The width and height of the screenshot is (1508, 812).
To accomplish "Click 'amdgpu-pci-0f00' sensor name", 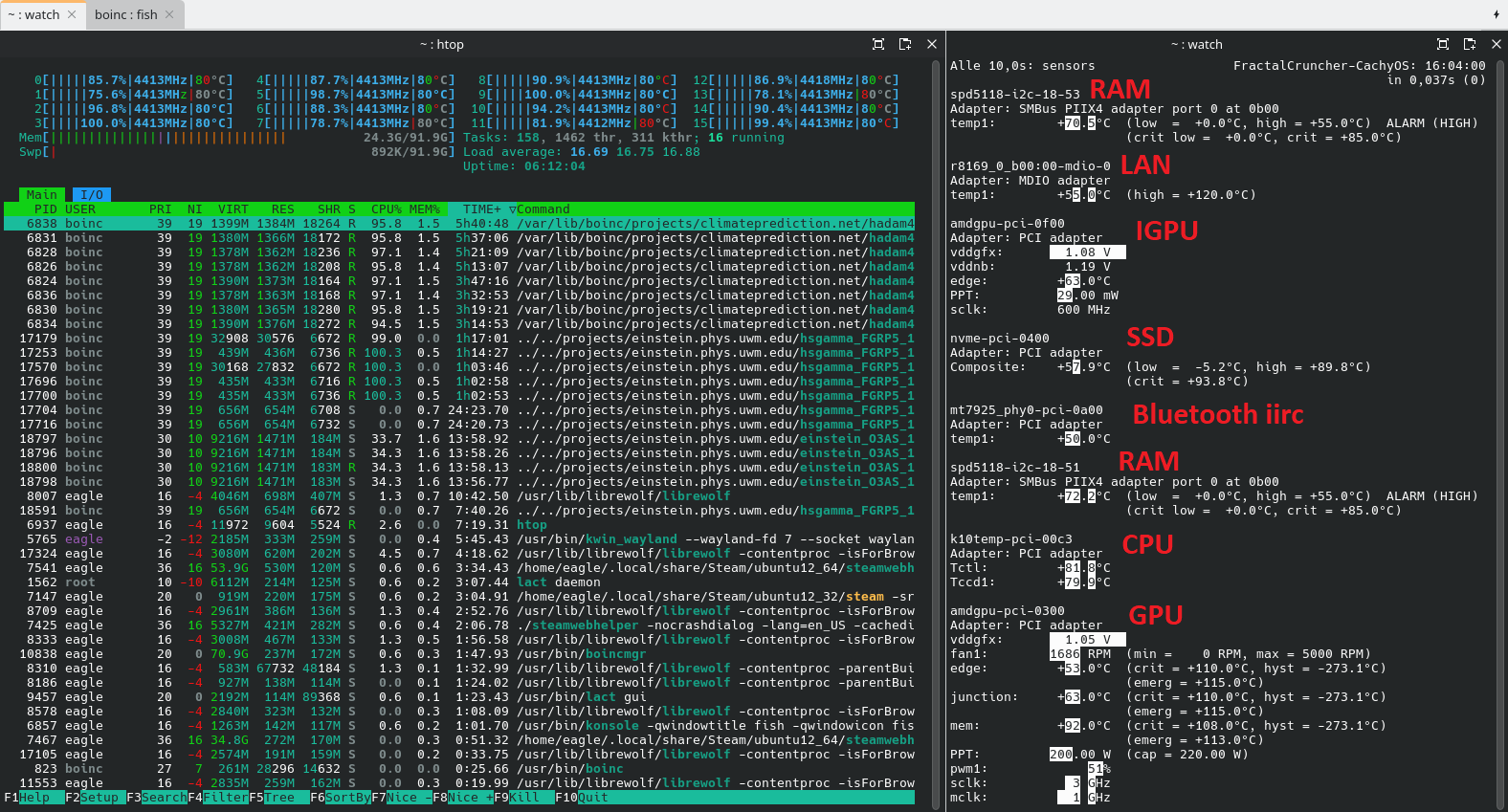I will tap(1008, 224).
